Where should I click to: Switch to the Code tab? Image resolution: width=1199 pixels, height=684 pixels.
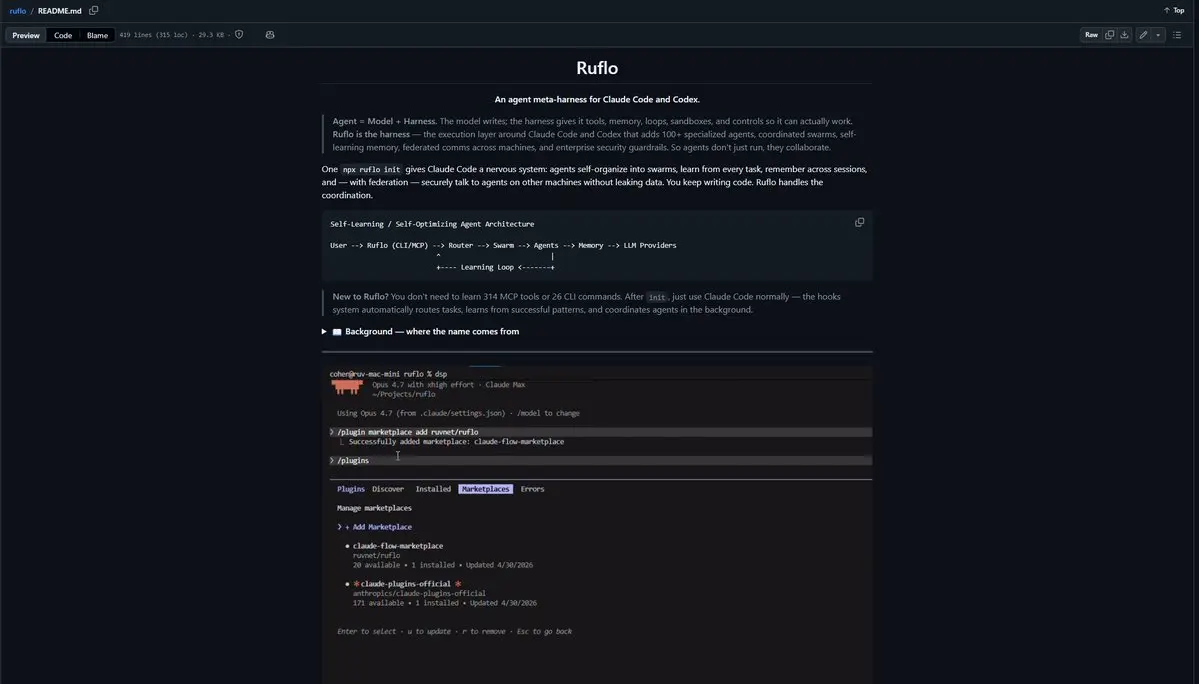[x=63, y=35]
